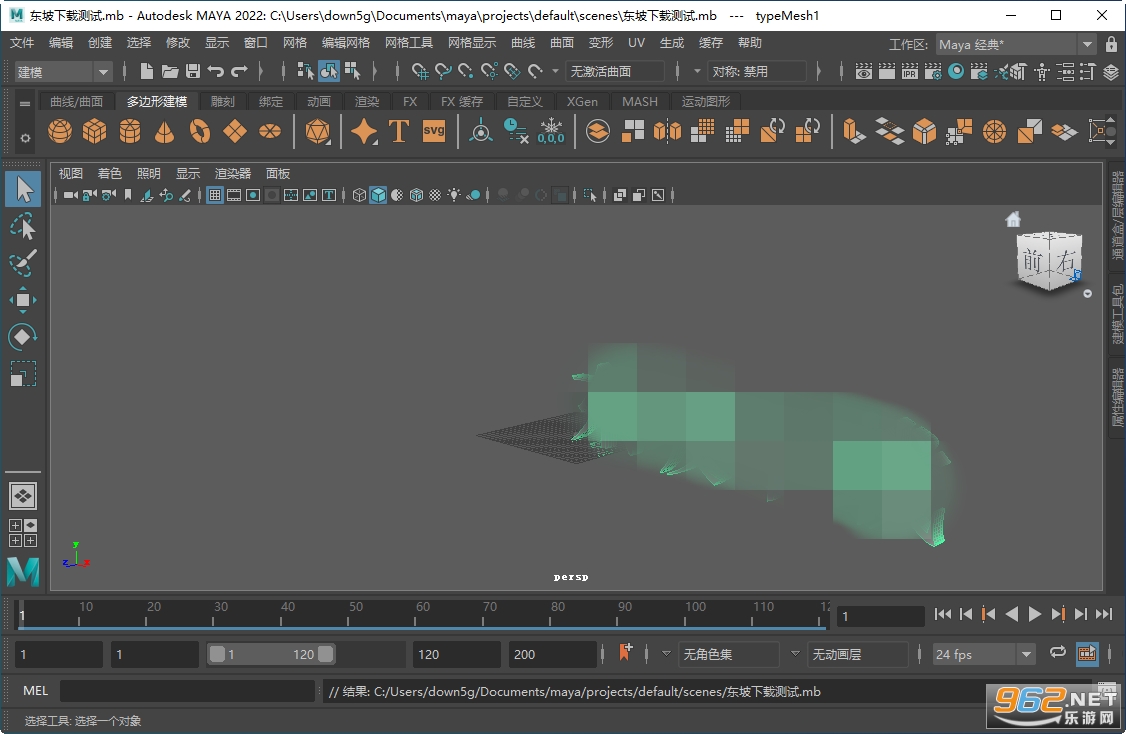Click the open scene folder icon
The image size is (1126, 734).
tap(170, 71)
